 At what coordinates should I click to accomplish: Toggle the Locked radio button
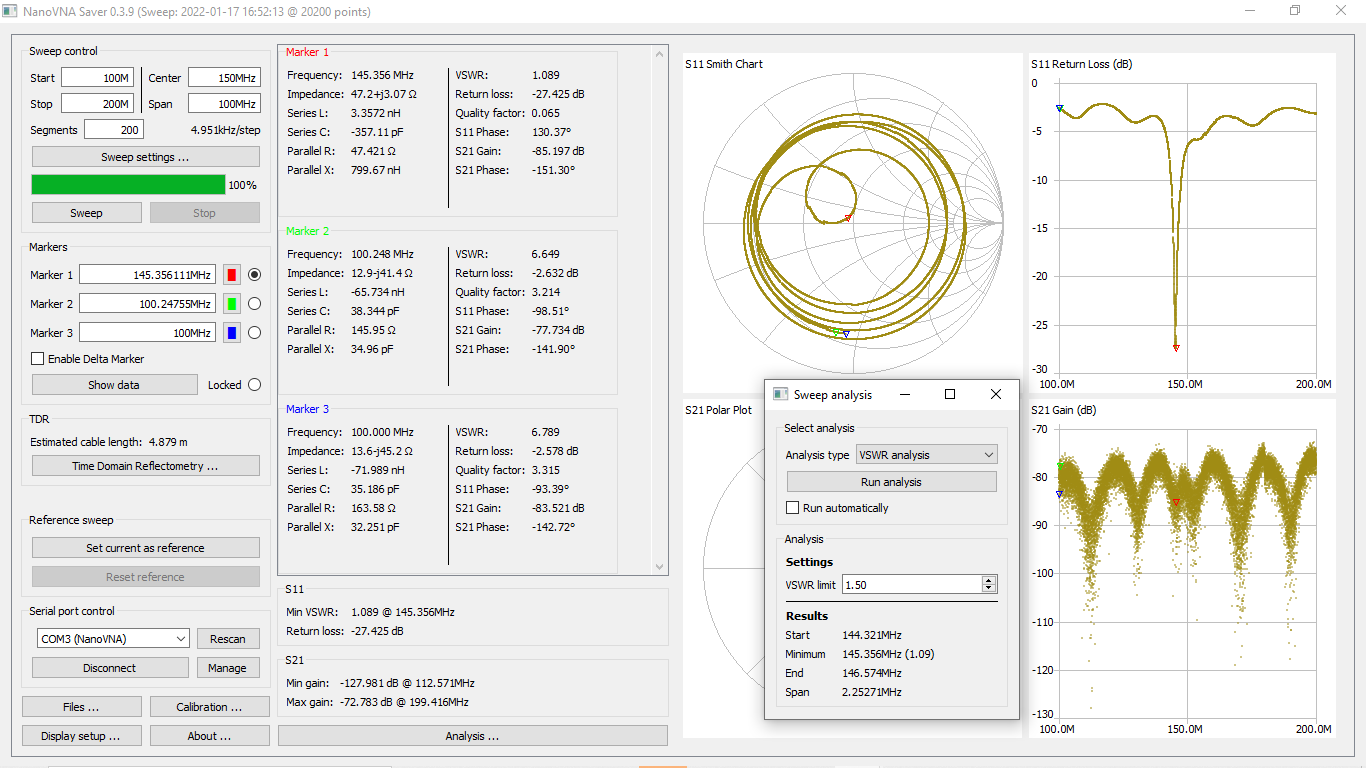pyautogui.click(x=254, y=385)
